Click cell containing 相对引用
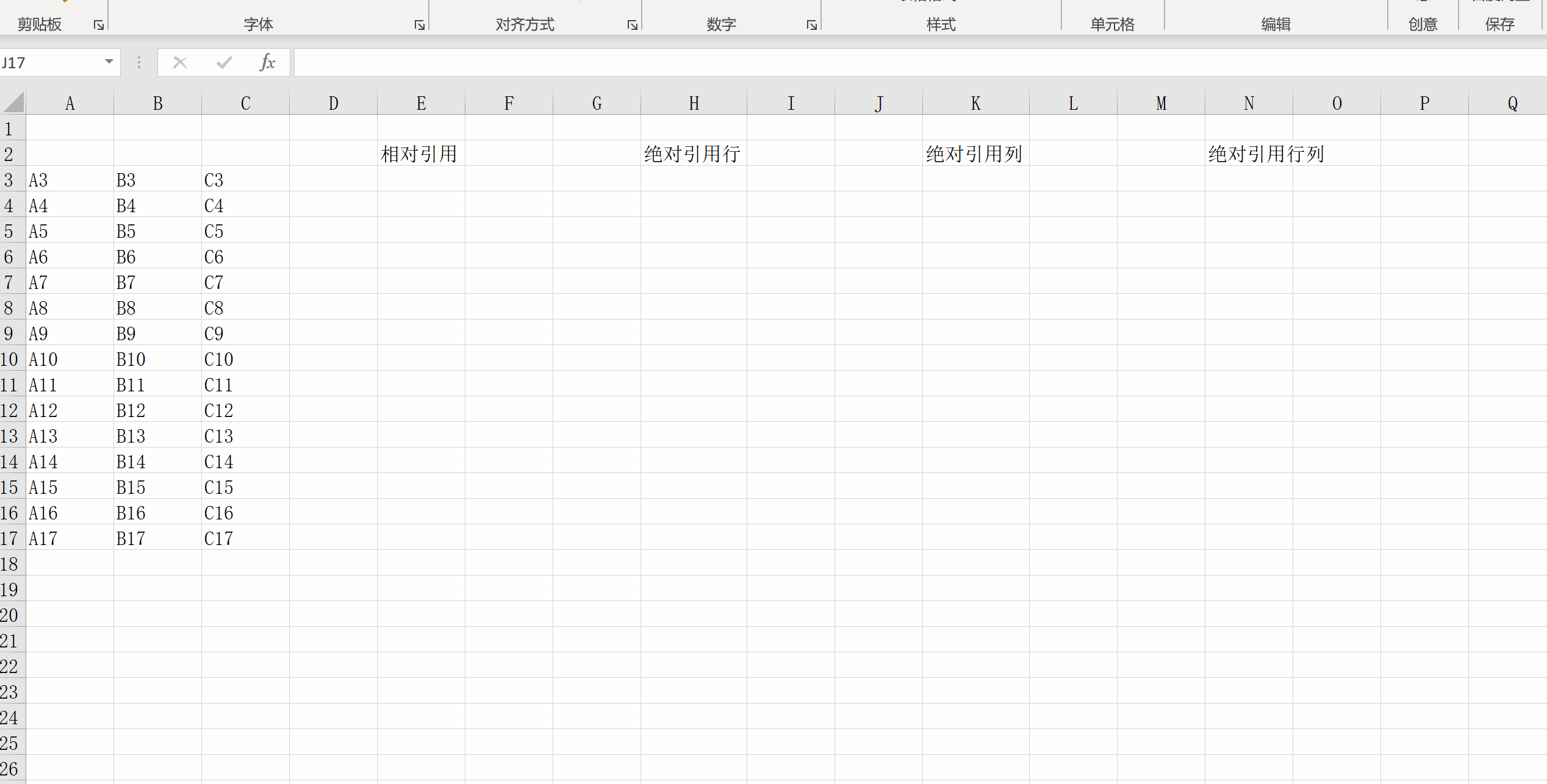This screenshot has height=784, width=1547. click(421, 154)
